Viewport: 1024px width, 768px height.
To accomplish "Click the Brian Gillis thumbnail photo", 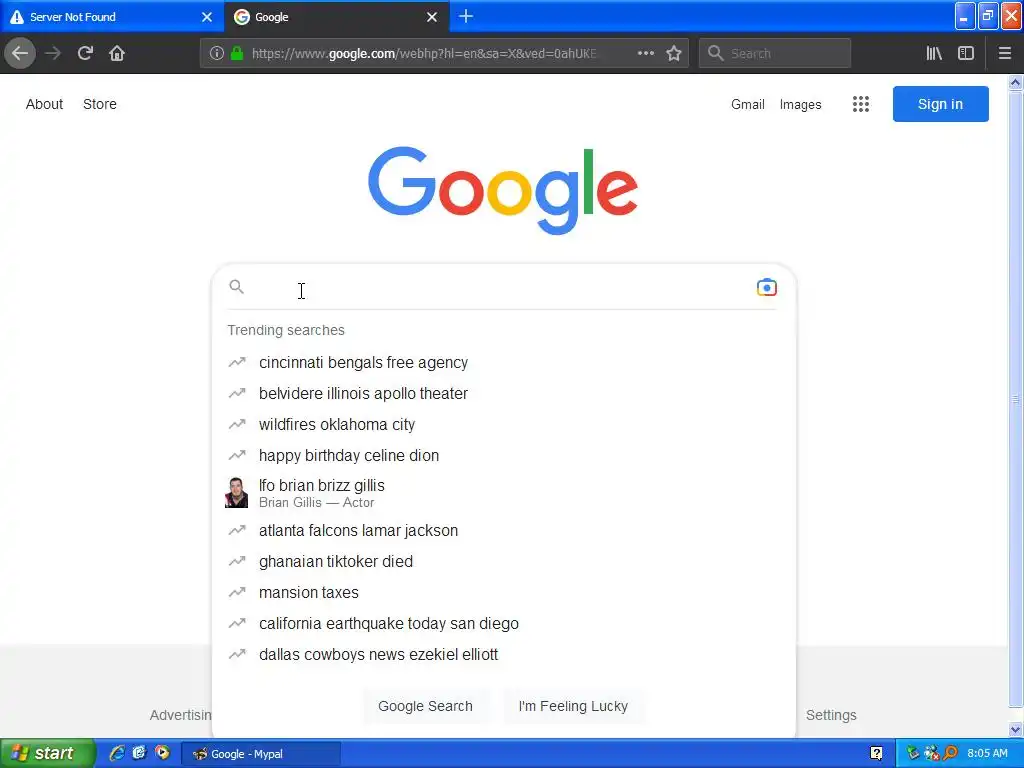I will 236,492.
